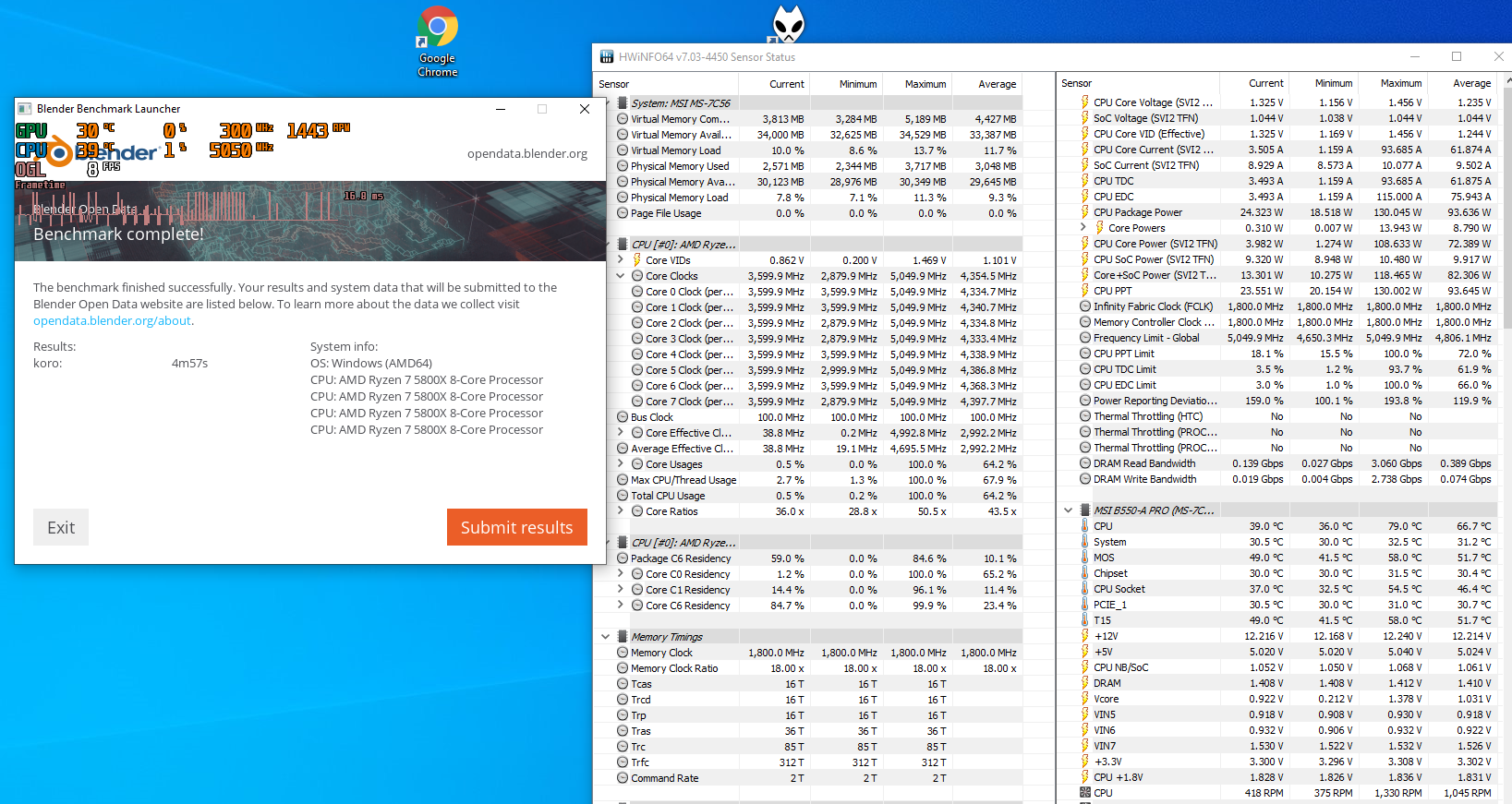This screenshot has height=804, width=1512.
Task: Click the HWiNFO64 title bar app icon
Action: pyautogui.click(x=607, y=57)
